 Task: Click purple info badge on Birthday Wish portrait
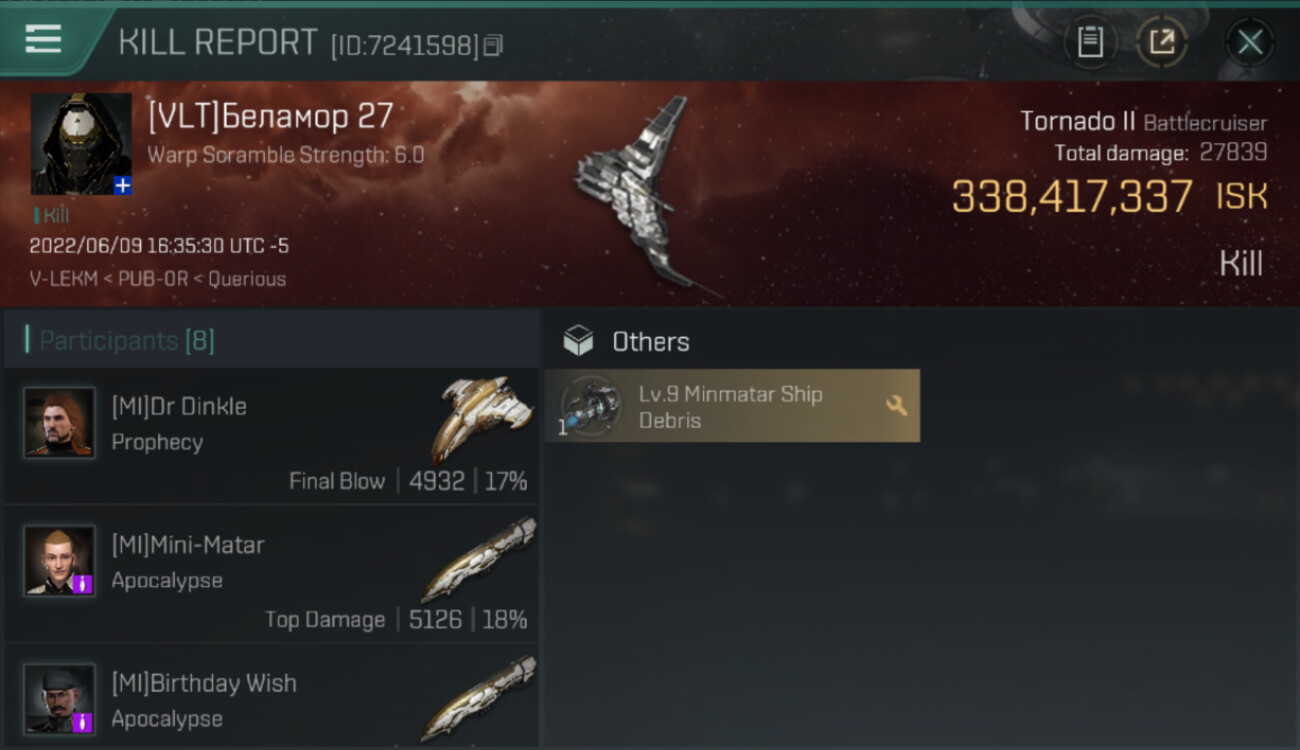(83, 722)
